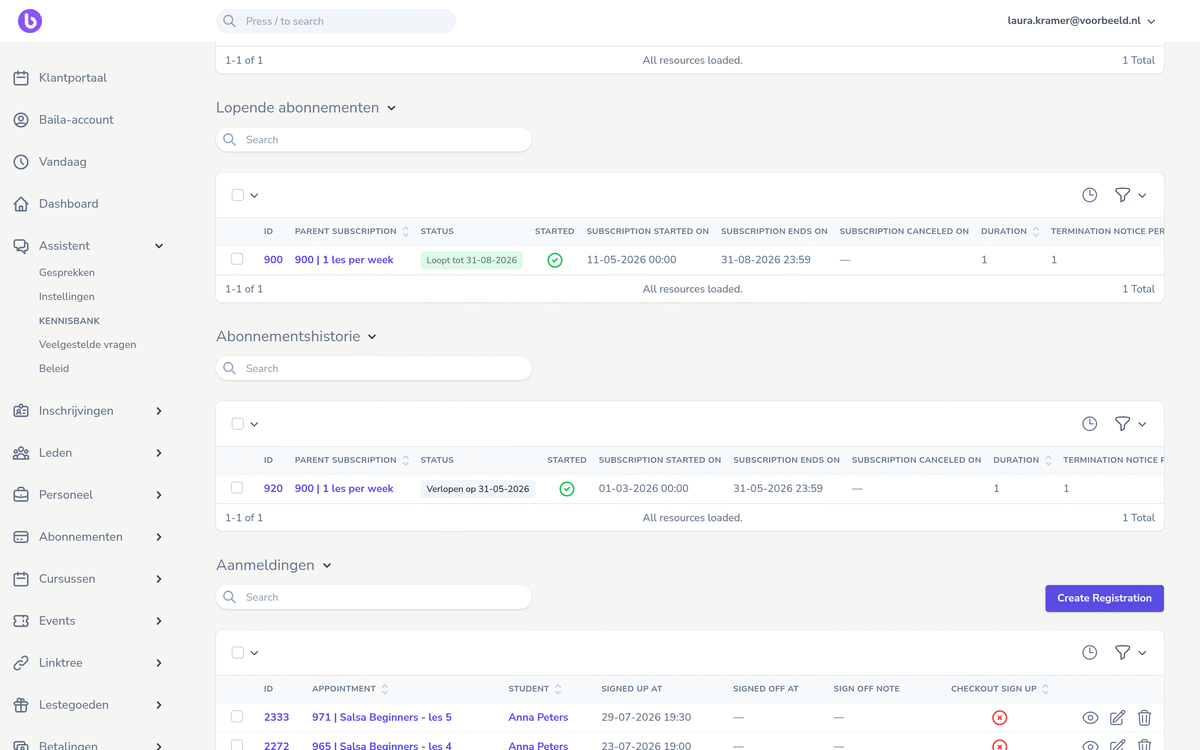Open subscription ID 920 link
1200x750 pixels.
coord(273,489)
